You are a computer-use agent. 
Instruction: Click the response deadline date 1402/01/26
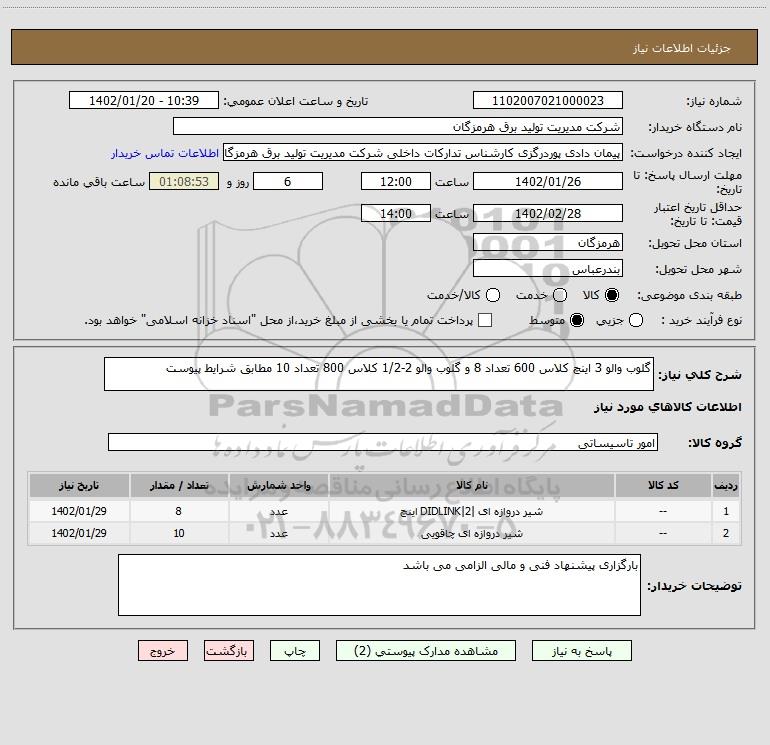tap(548, 181)
